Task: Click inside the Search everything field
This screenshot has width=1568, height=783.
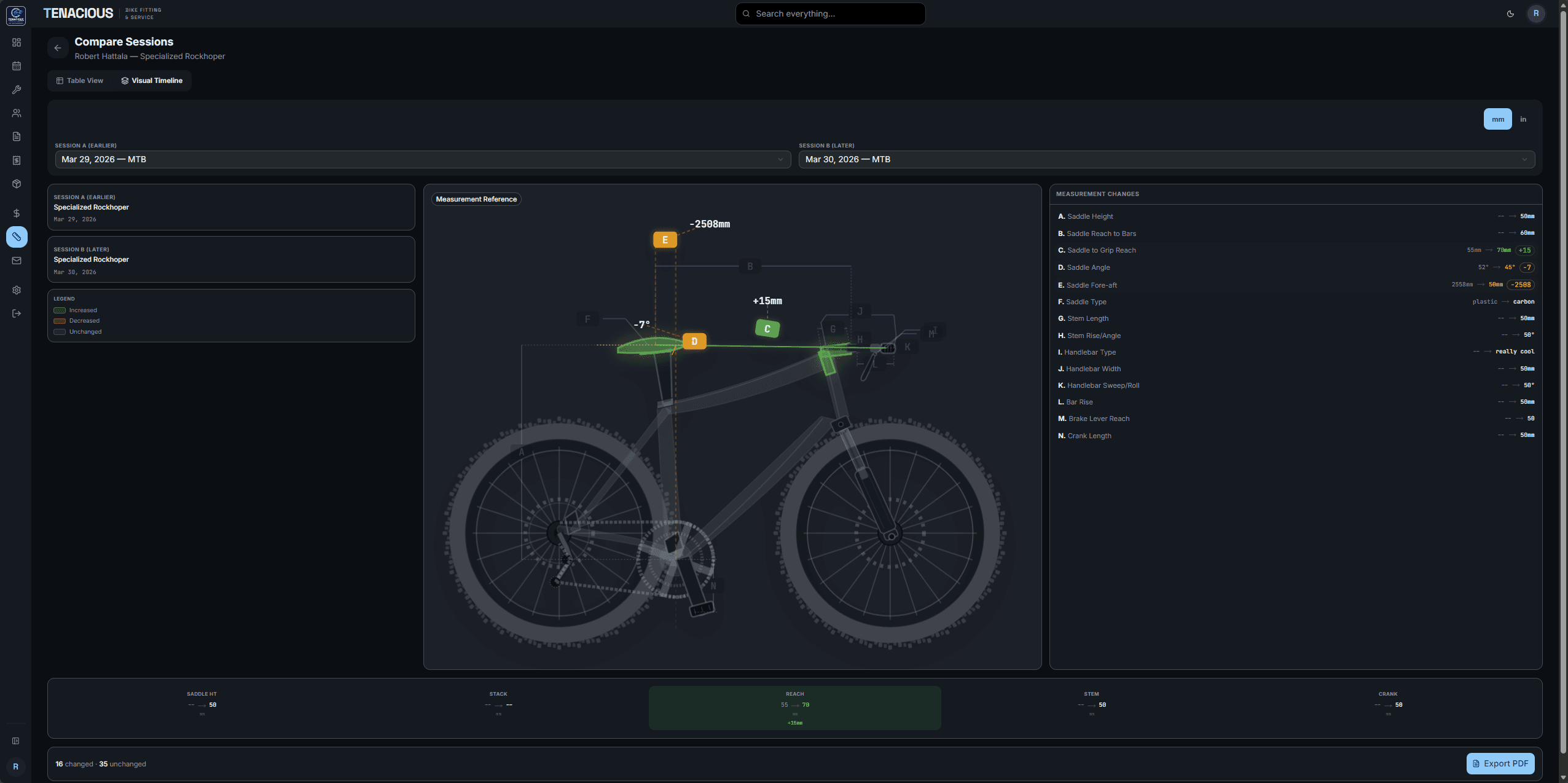Action: (829, 13)
